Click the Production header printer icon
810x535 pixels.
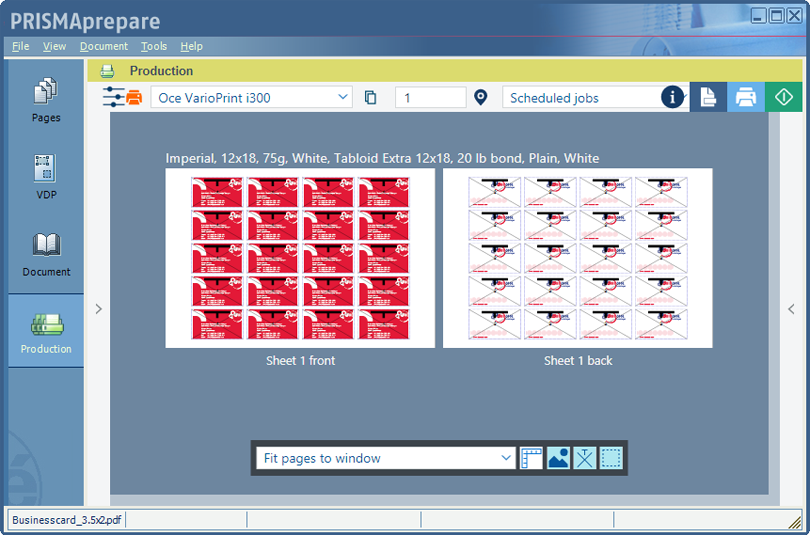point(107,71)
